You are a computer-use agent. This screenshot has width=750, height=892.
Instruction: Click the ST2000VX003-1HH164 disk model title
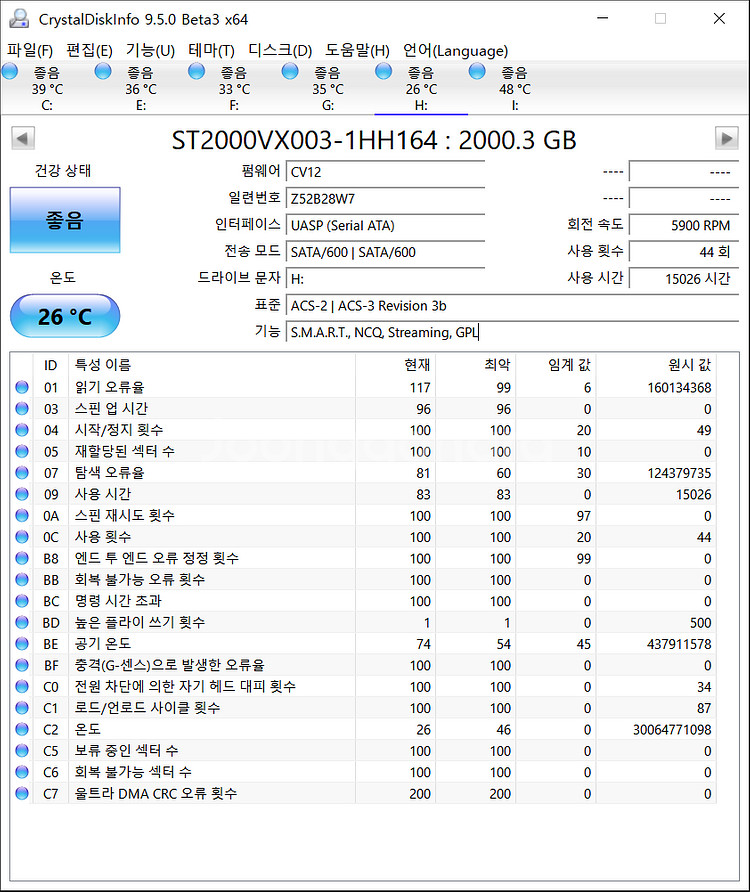pyautogui.click(x=374, y=140)
